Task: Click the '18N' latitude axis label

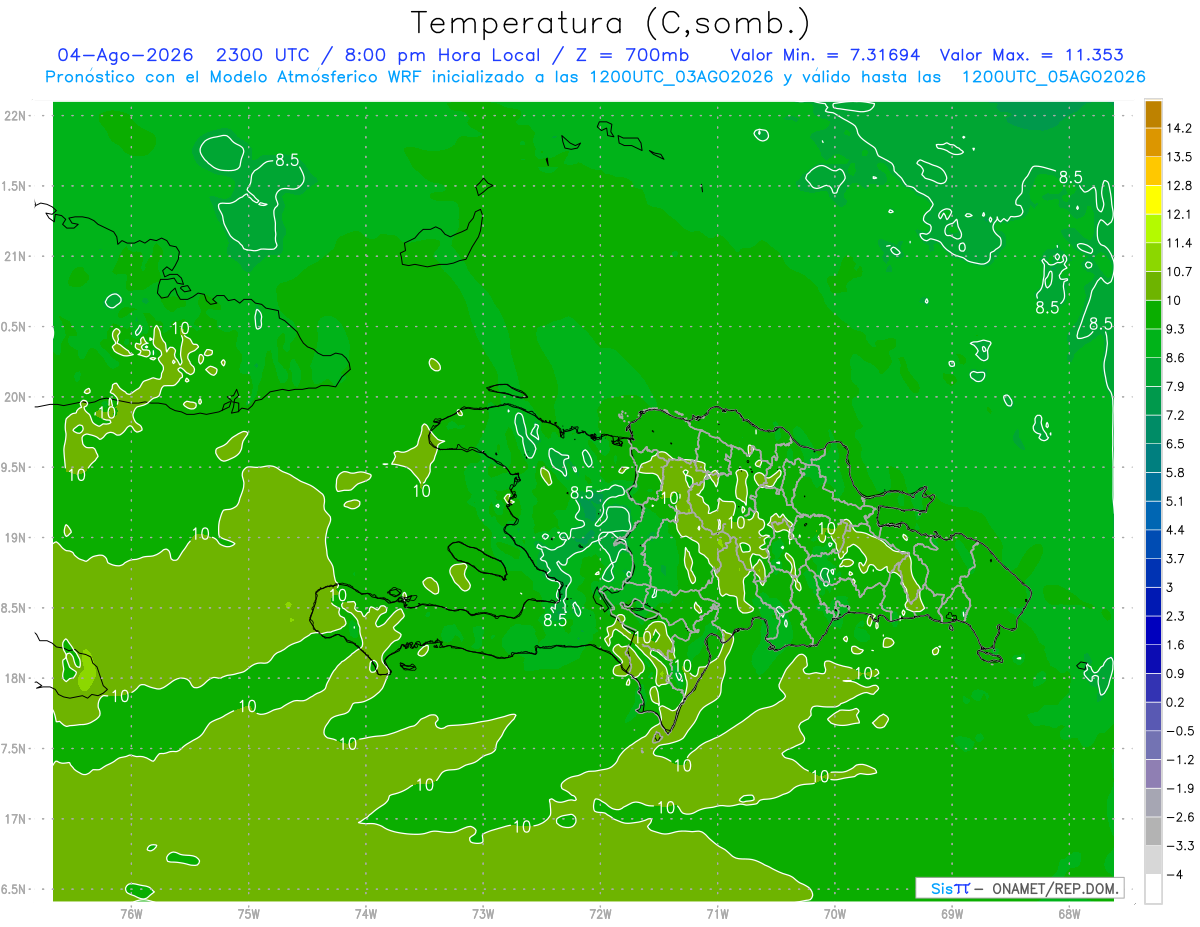Action: point(16,679)
